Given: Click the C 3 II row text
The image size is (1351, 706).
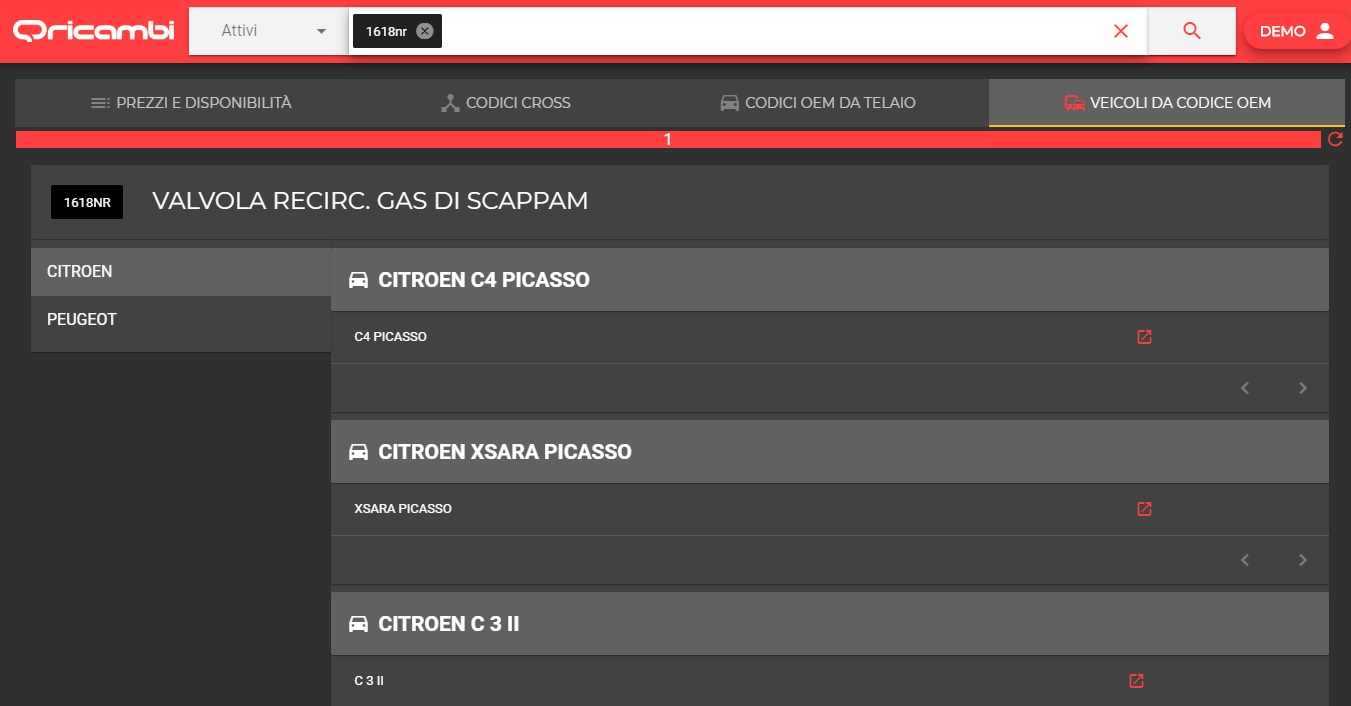Looking at the screenshot, I should 369,681.
